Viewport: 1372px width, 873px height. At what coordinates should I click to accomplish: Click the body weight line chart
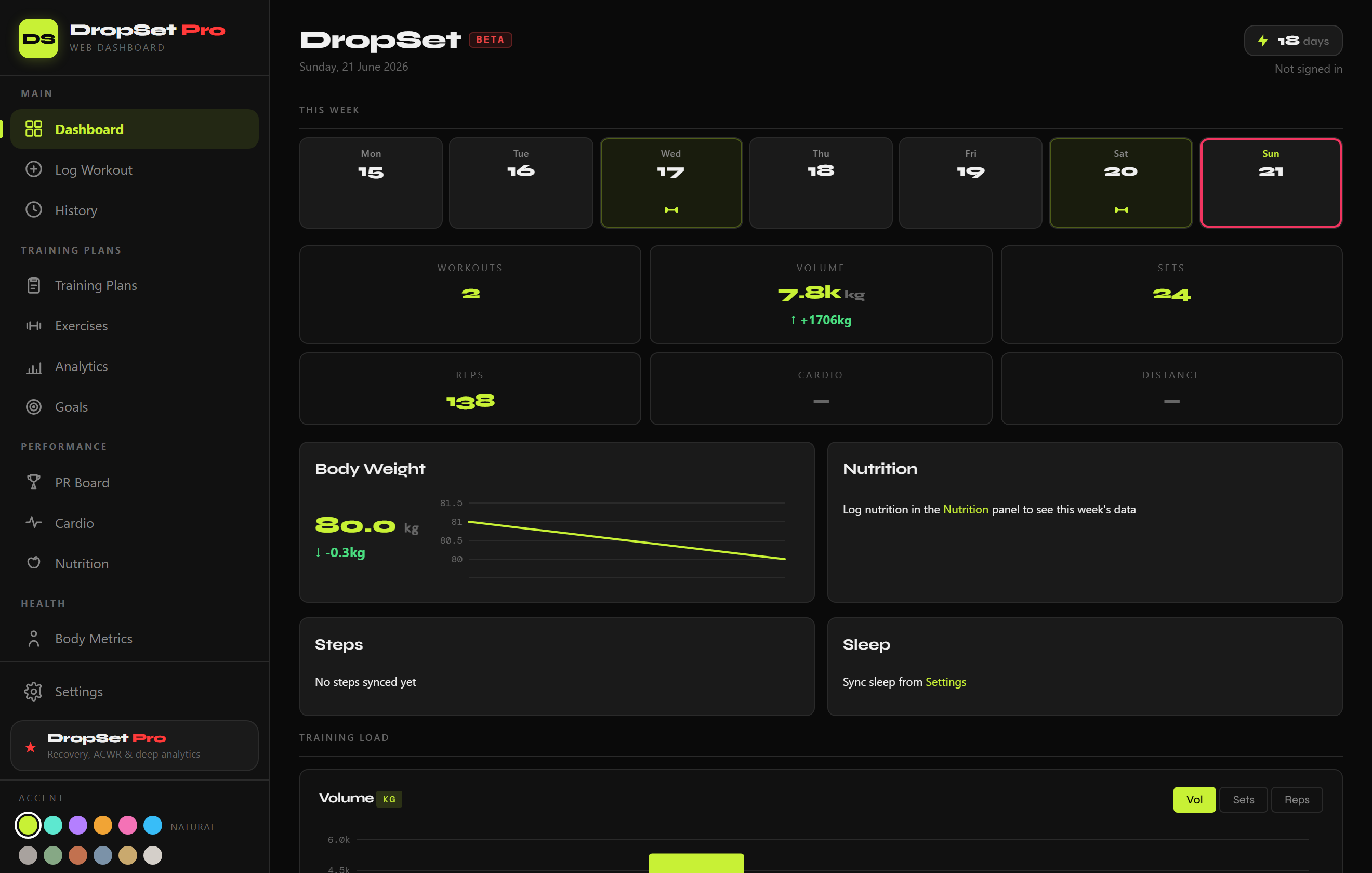coord(613,539)
